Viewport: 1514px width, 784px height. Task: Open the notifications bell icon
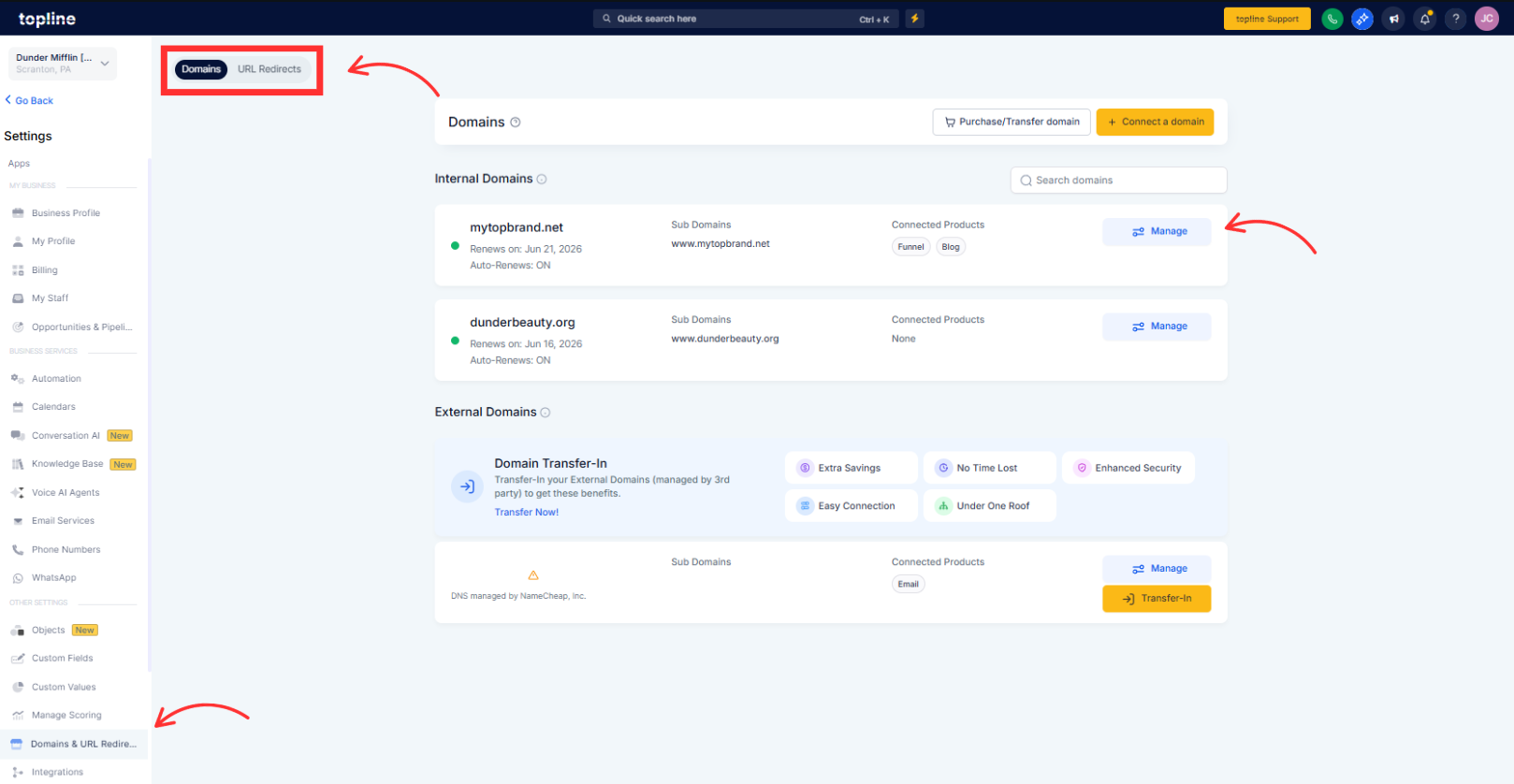pos(1425,19)
